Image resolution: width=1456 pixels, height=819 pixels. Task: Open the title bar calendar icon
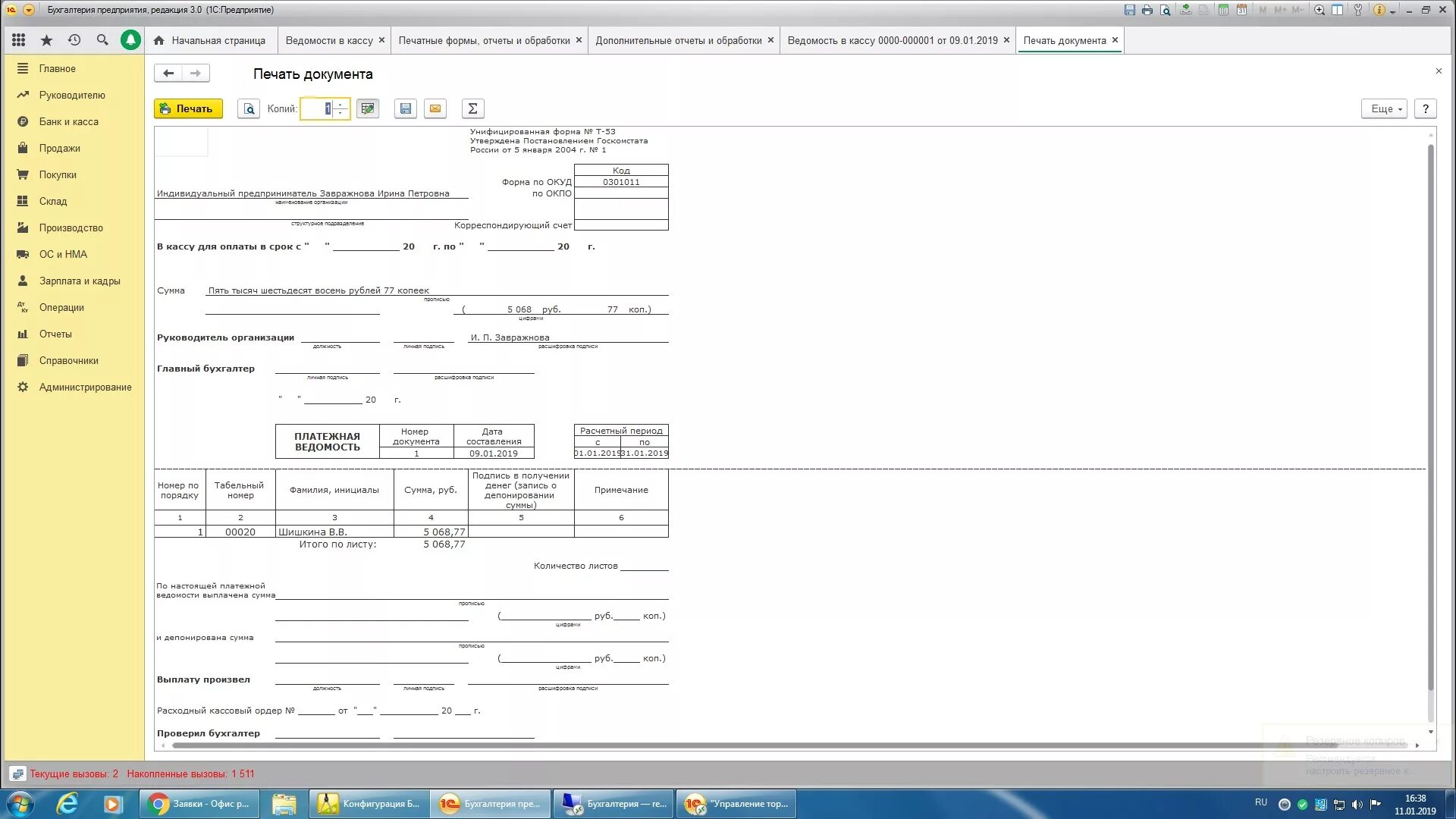point(1241,10)
